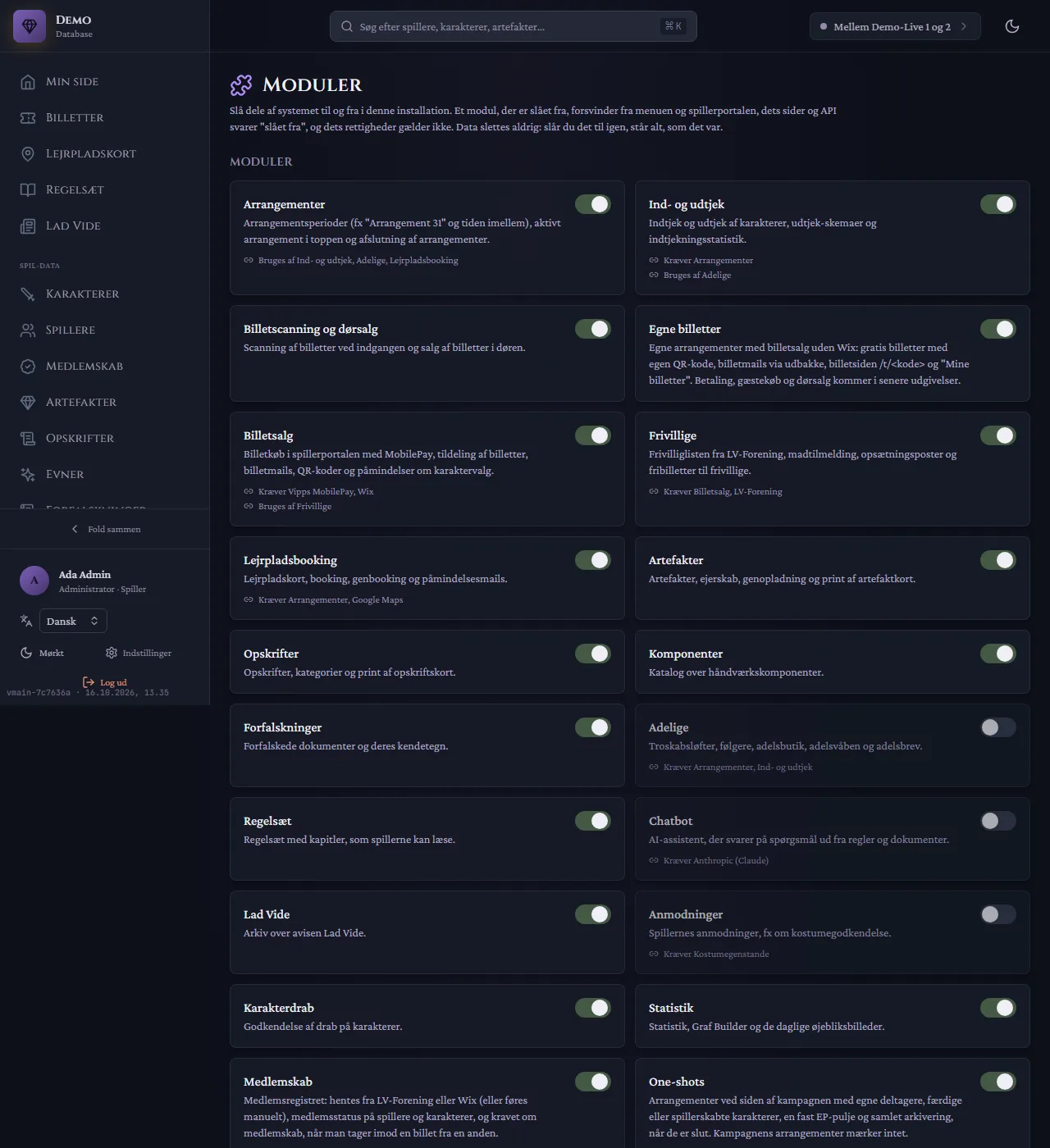Click the Opskrifter scroll icon
The width and height of the screenshot is (1050, 1148).
tap(28, 439)
